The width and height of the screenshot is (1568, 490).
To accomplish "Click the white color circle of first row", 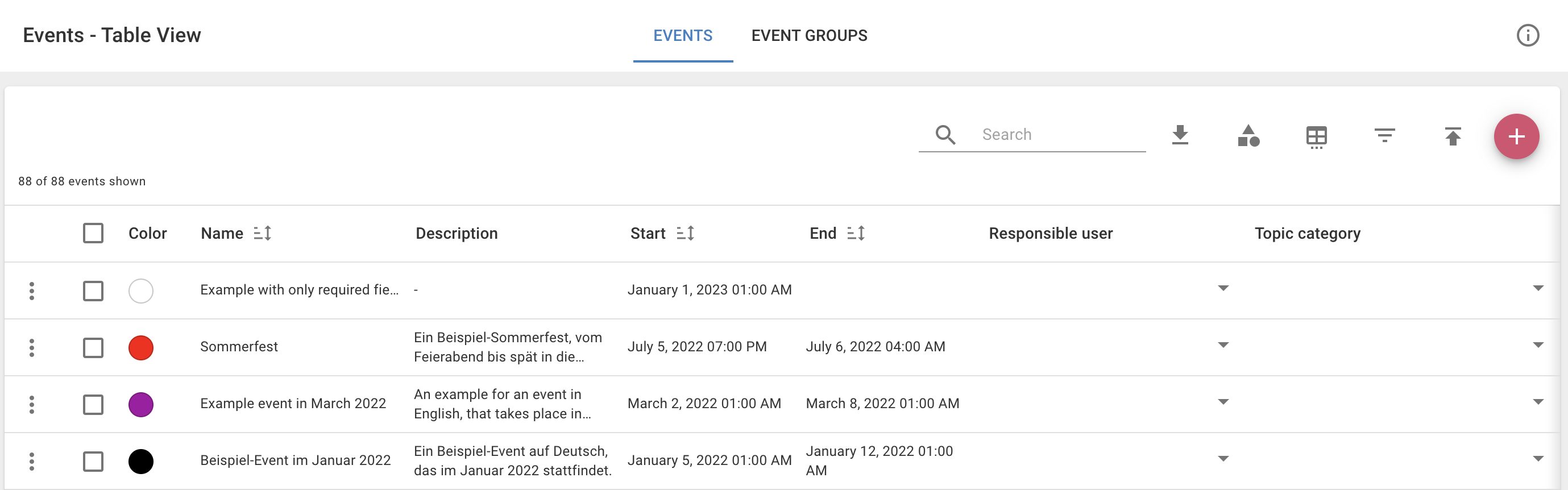I will [140, 291].
